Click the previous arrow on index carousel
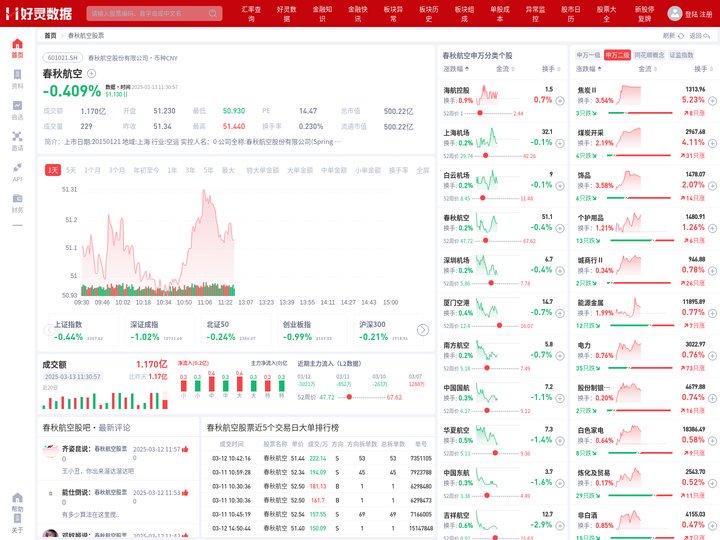Image resolution: width=720 pixels, height=540 pixels. pos(49,330)
